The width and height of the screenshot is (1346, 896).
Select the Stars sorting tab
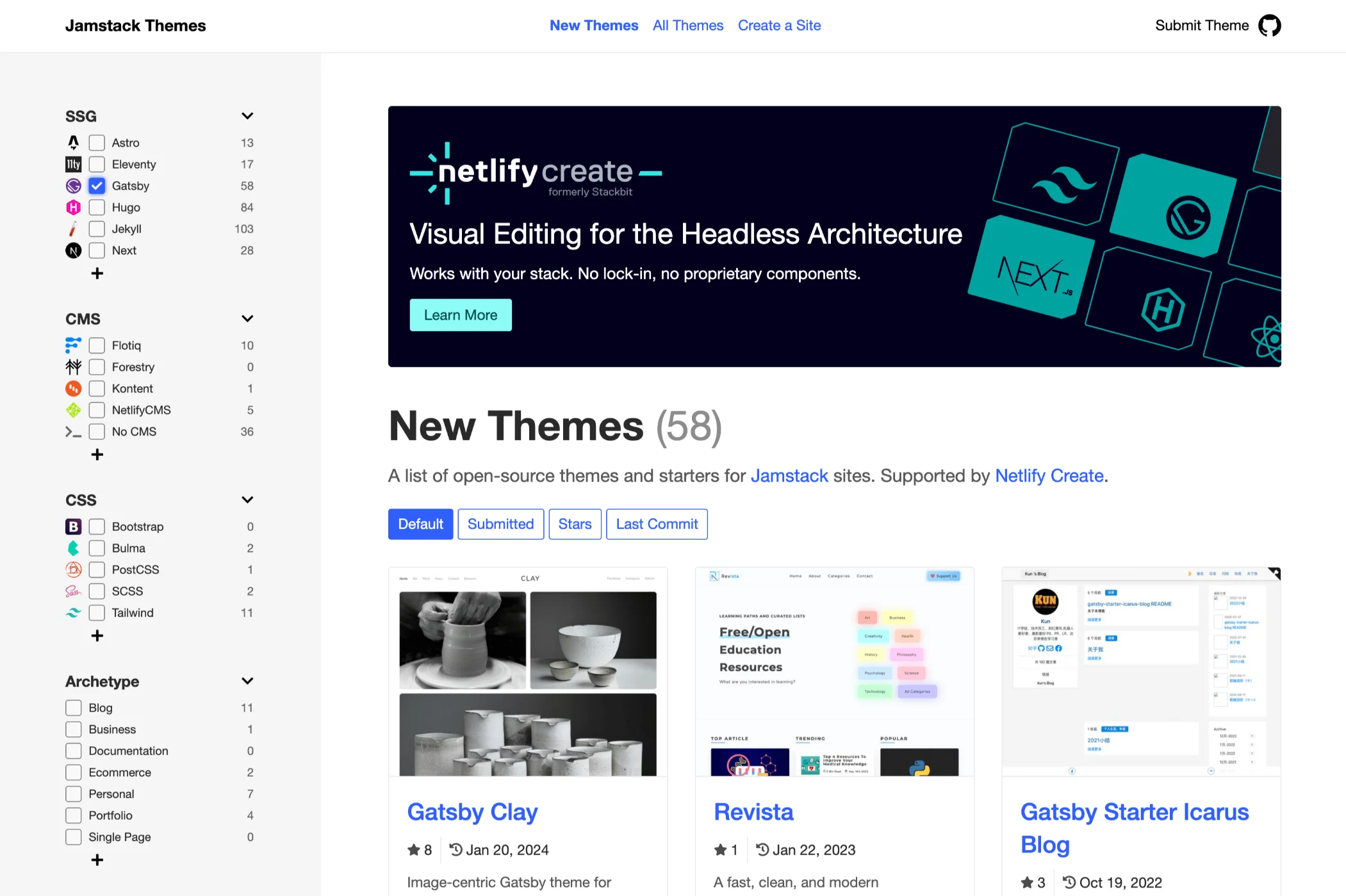(575, 523)
